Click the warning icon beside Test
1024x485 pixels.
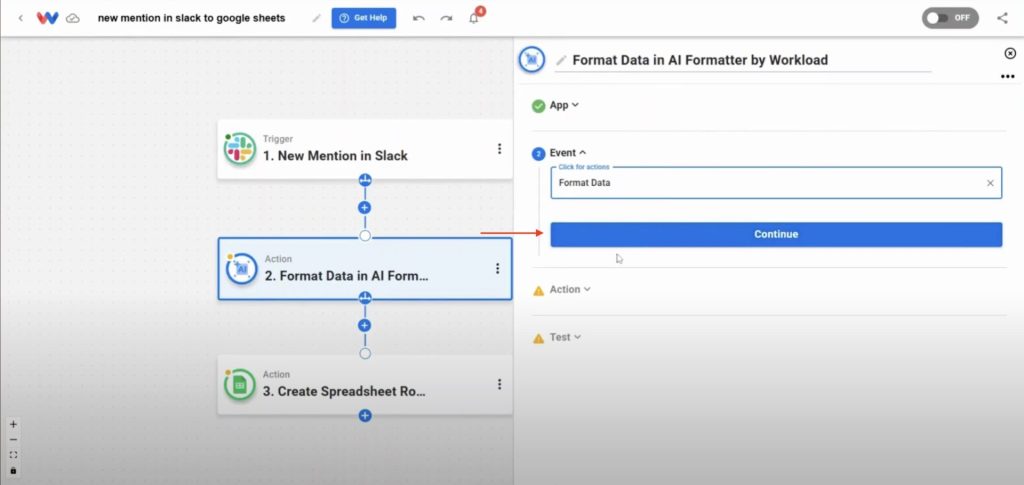pyautogui.click(x=539, y=338)
